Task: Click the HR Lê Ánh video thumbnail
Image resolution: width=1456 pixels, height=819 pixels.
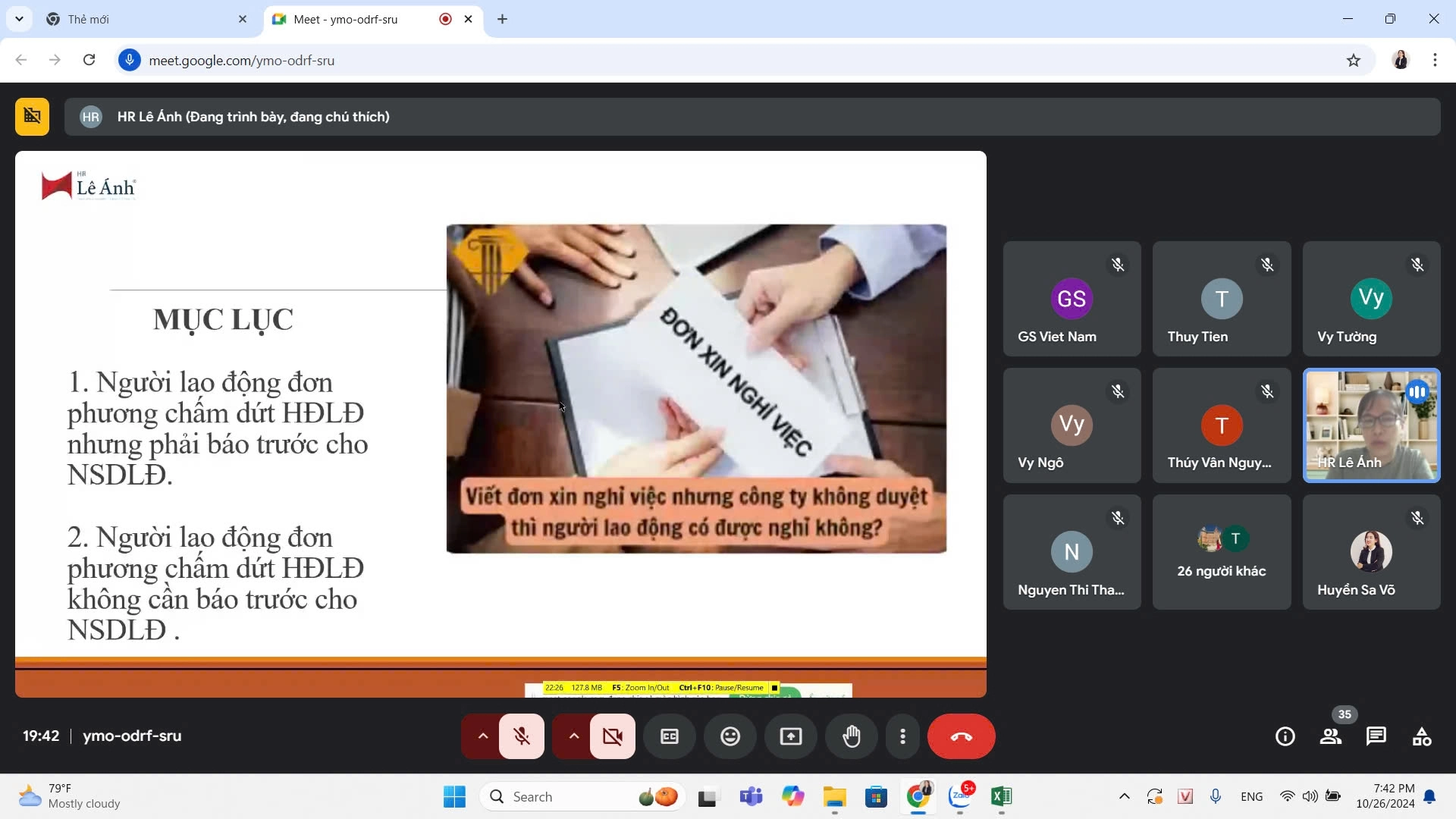Action: click(x=1371, y=425)
